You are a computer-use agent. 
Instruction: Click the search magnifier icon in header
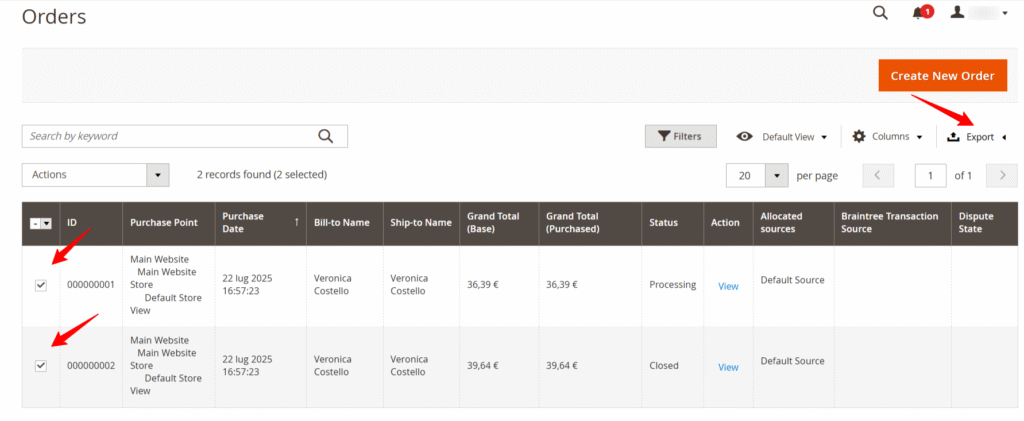point(880,13)
